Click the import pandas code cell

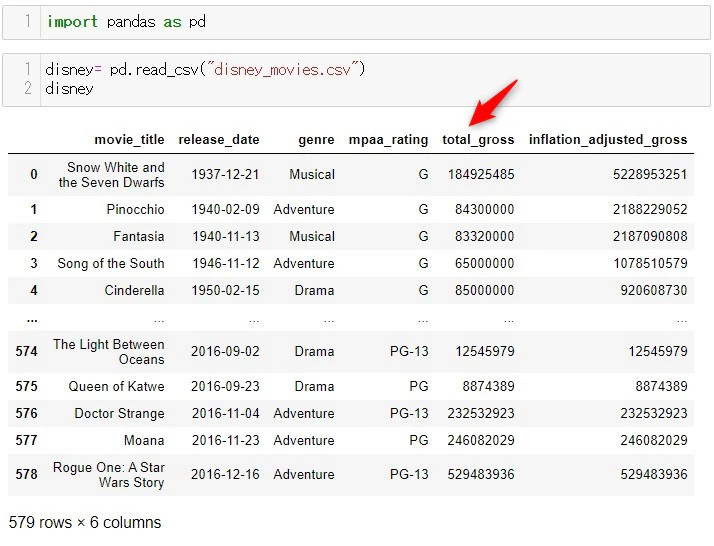pos(356,22)
